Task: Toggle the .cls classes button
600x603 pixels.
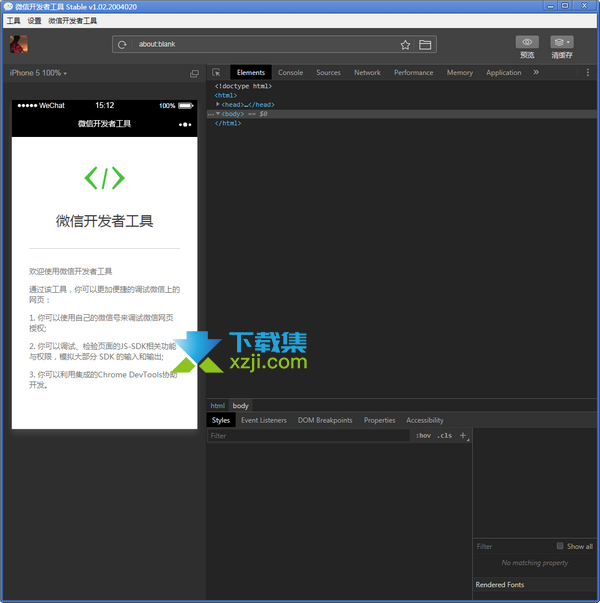Action: [444, 435]
